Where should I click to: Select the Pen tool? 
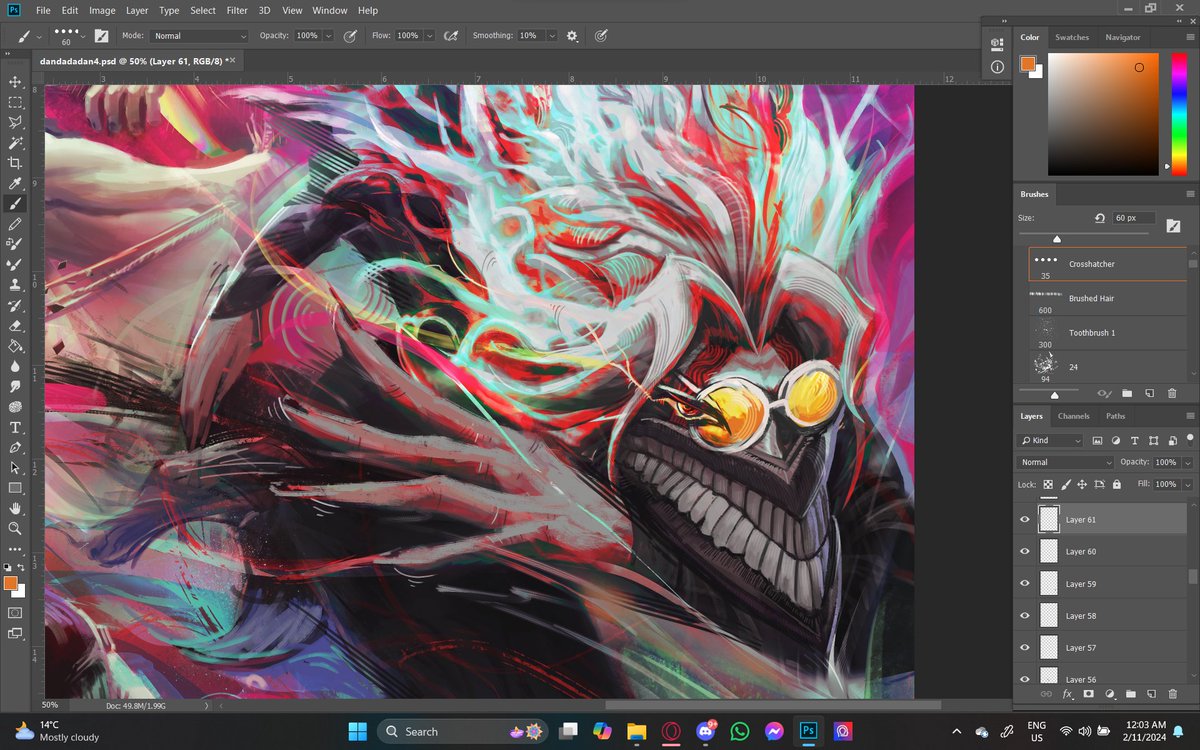point(15,447)
